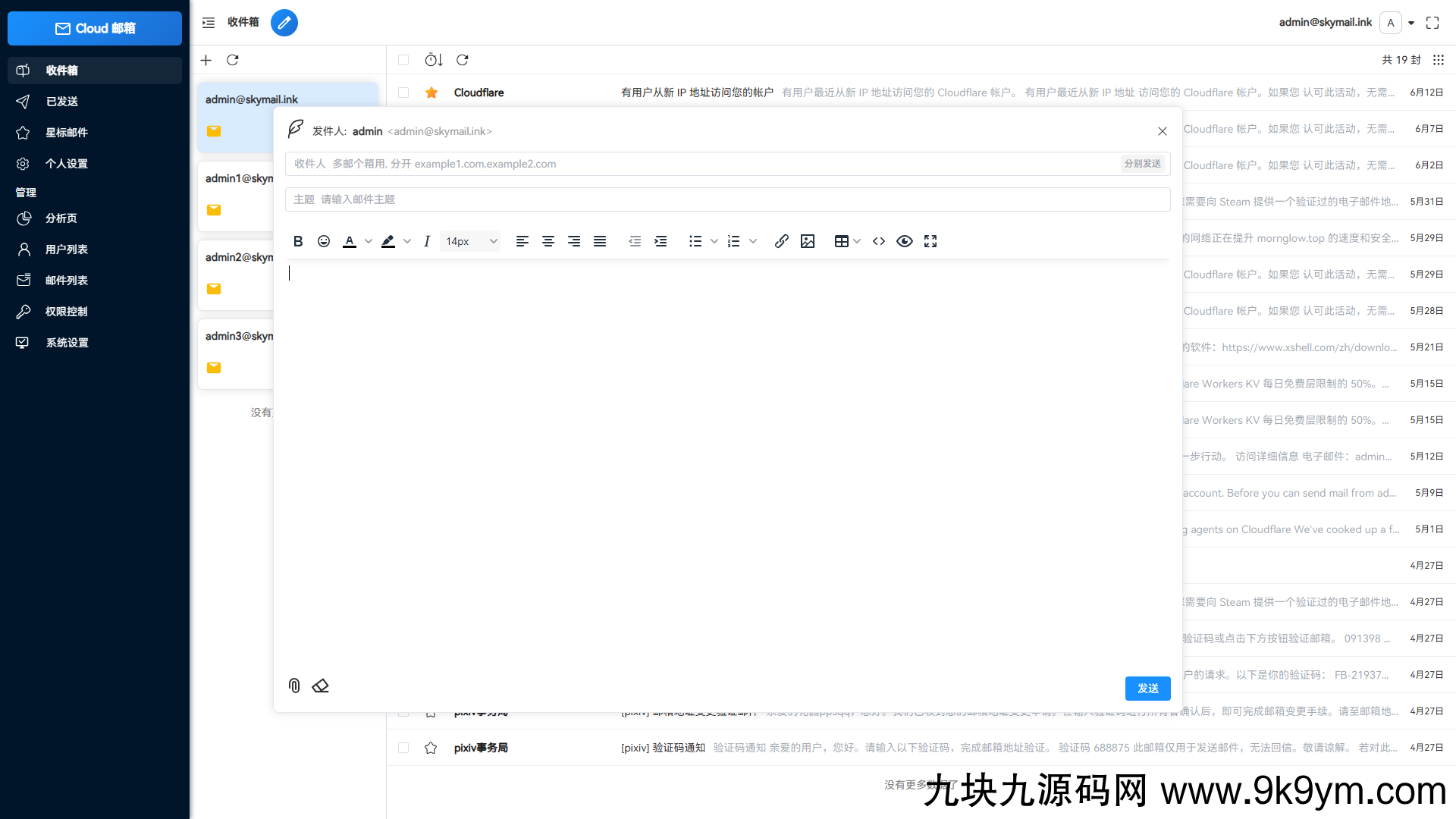
Task: Open the text color dropdown arrow
Action: pos(368,241)
